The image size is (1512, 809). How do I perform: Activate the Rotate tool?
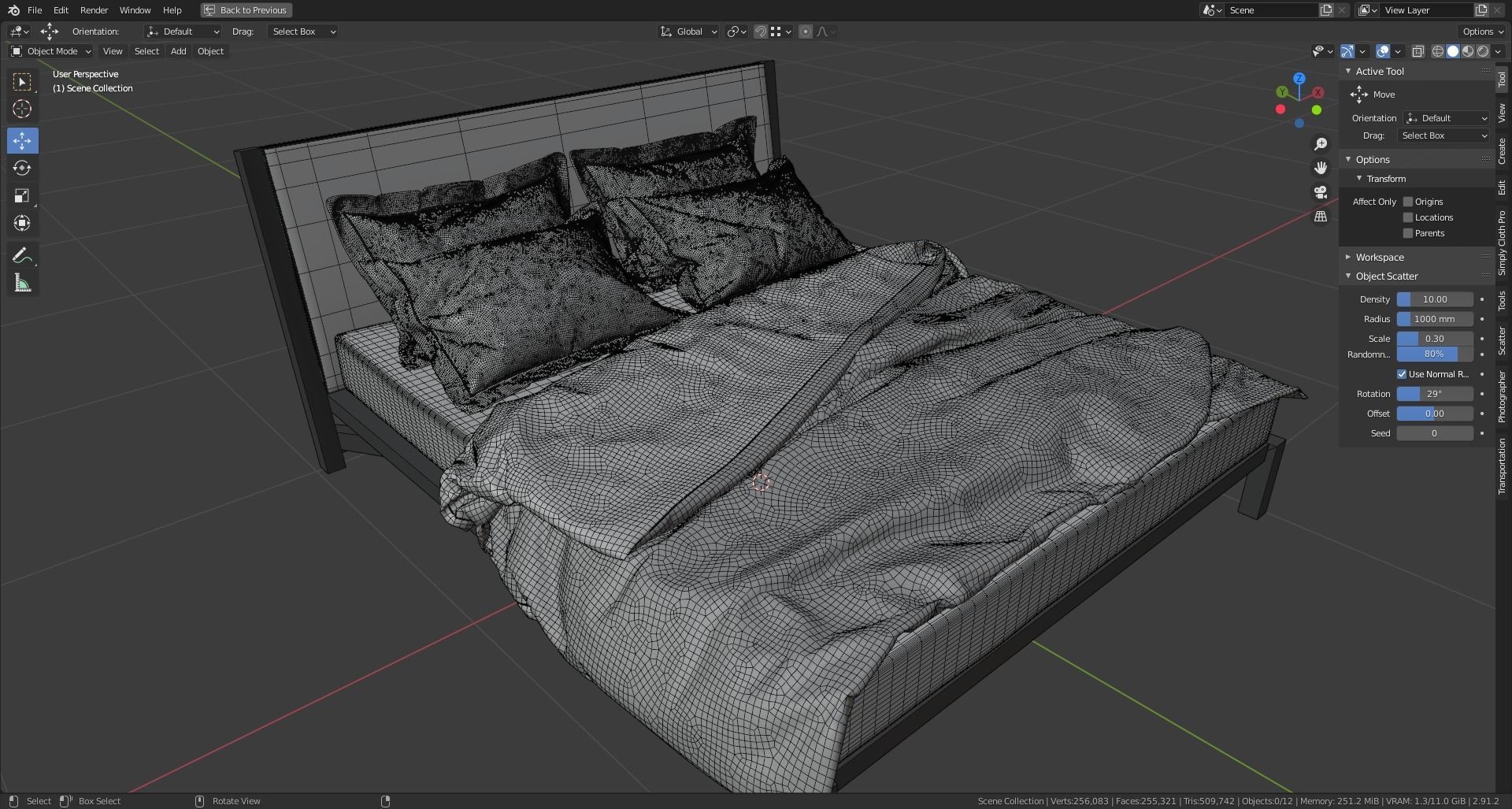tap(22, 168)
